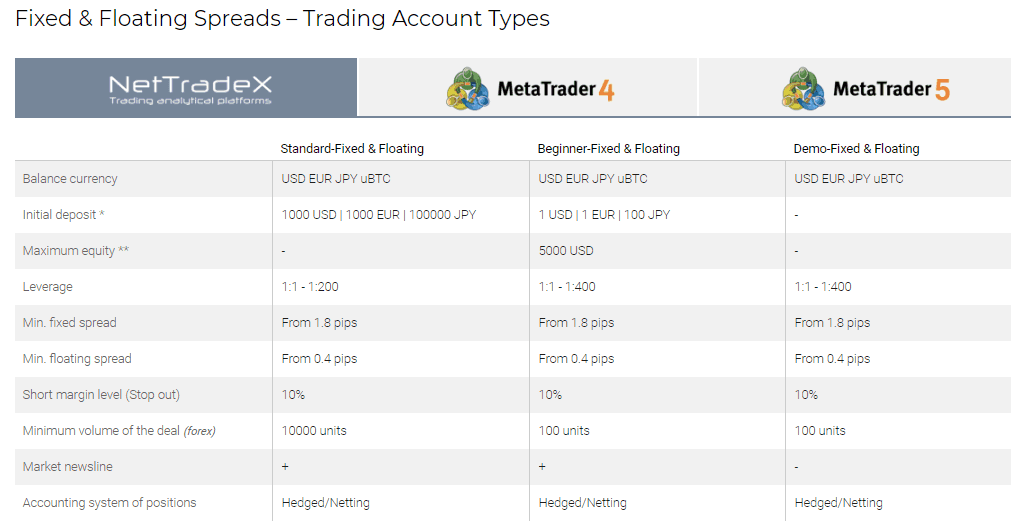Click the MetaTrader 5 logo icon
The height and width of the screenshot is (521, 1011).
803,88
